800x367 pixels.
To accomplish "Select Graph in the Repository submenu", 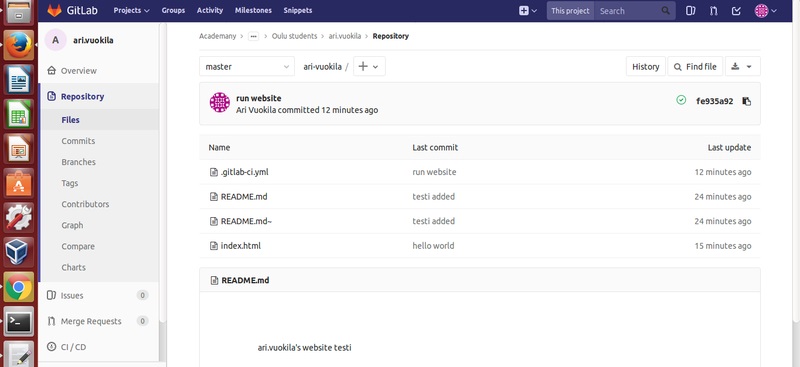I will click(72, 225).
